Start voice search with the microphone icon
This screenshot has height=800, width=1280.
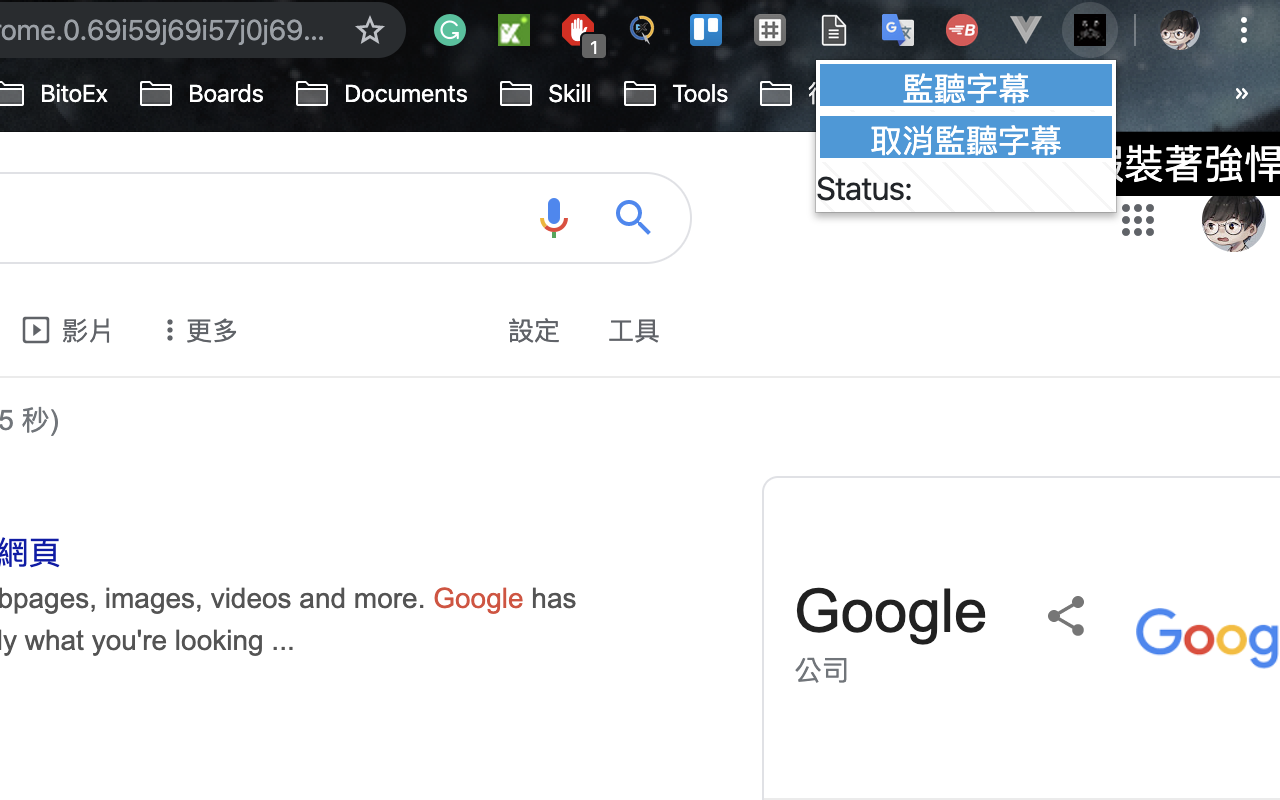click(553, 217)
